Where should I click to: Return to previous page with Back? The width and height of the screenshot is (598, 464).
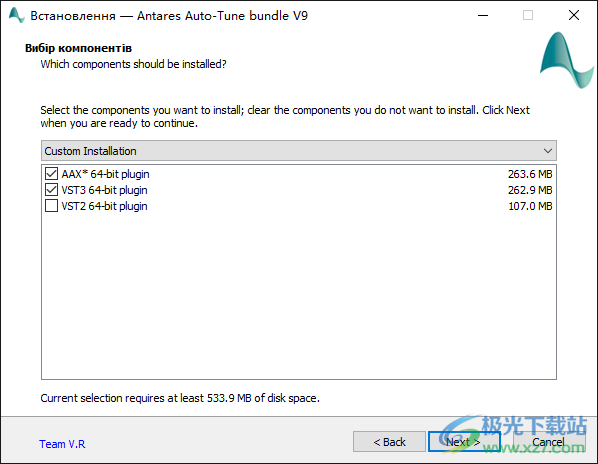389,442
